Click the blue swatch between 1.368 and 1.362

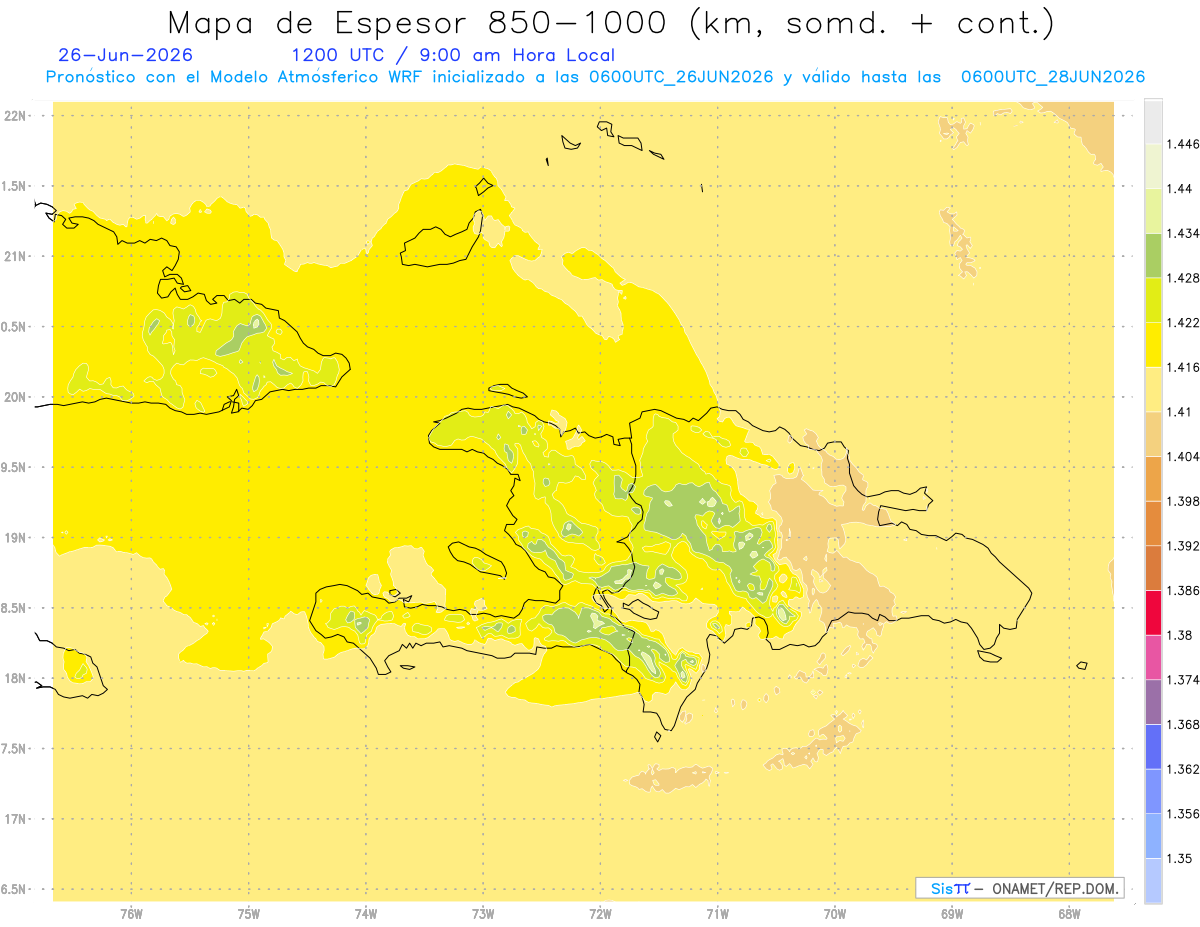tap(1153, 746)
